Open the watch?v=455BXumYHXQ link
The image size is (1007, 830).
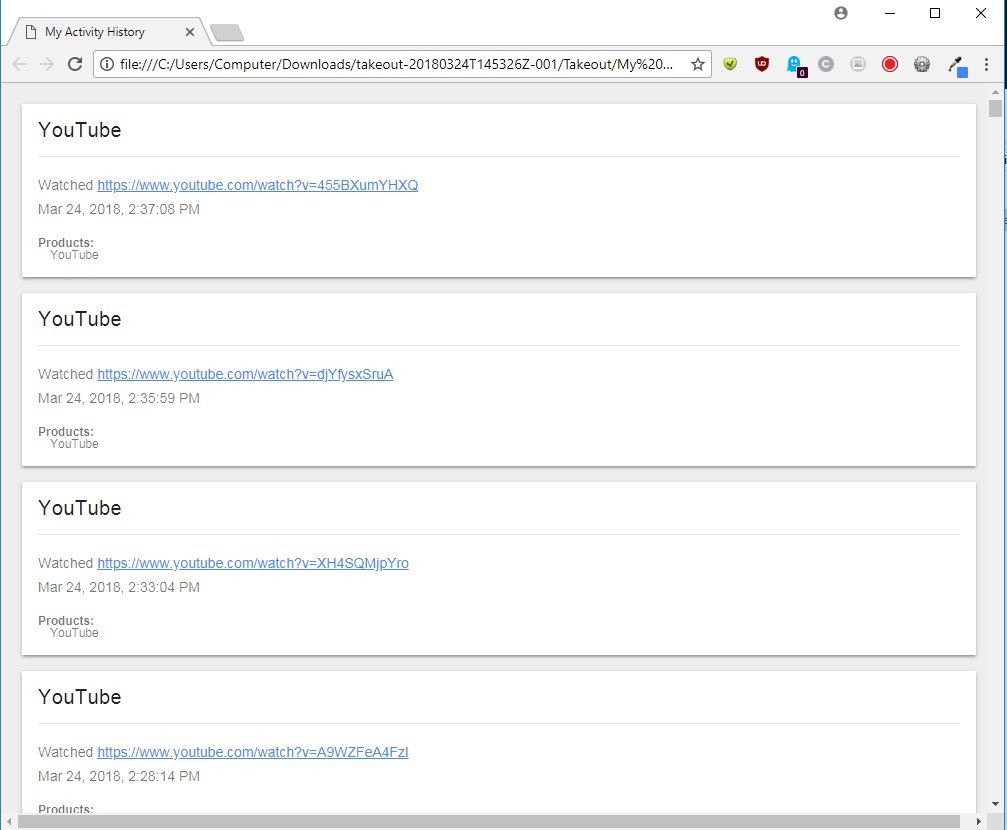258,185
